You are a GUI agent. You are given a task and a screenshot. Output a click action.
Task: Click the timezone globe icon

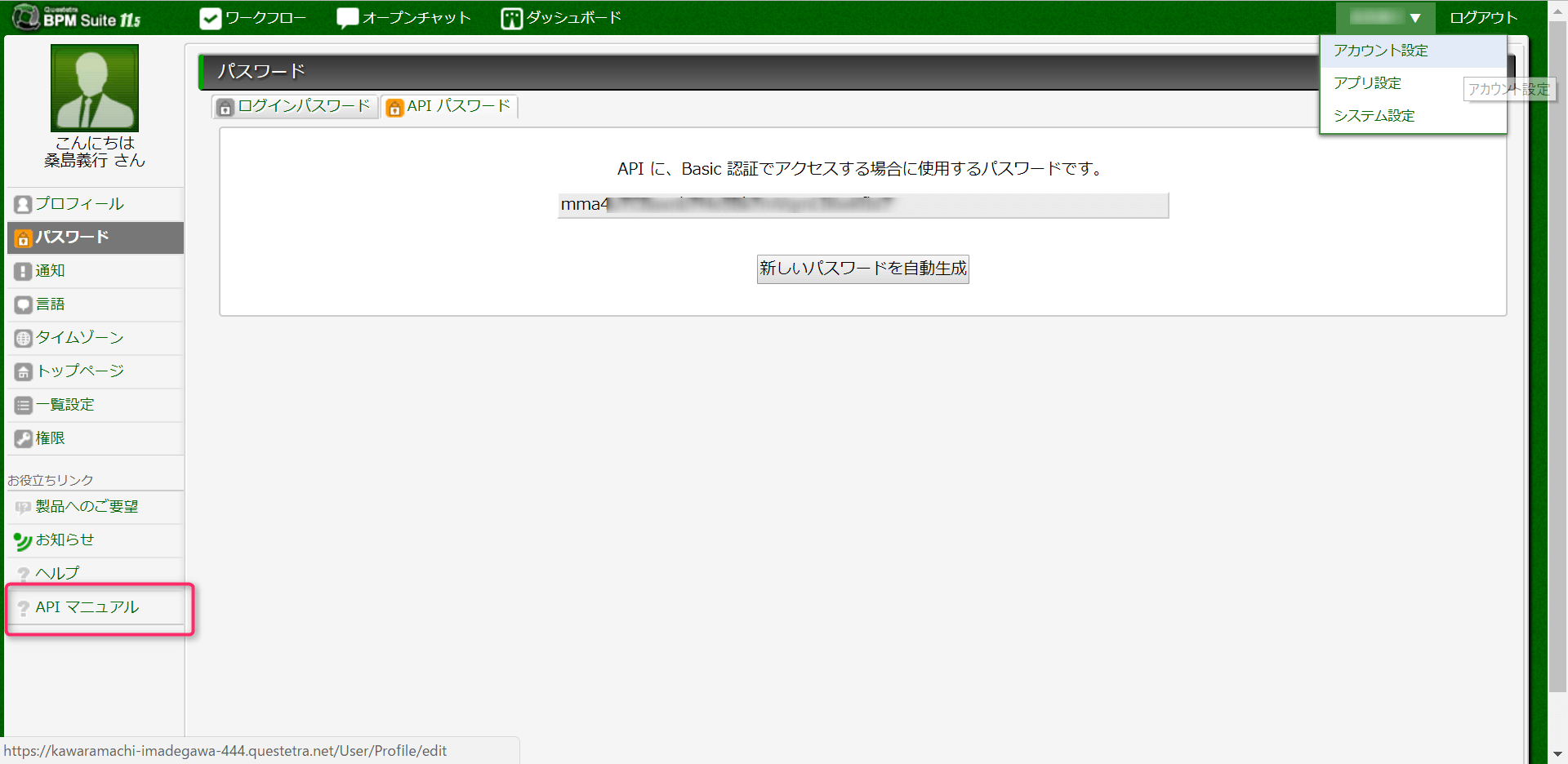[23, 338]
